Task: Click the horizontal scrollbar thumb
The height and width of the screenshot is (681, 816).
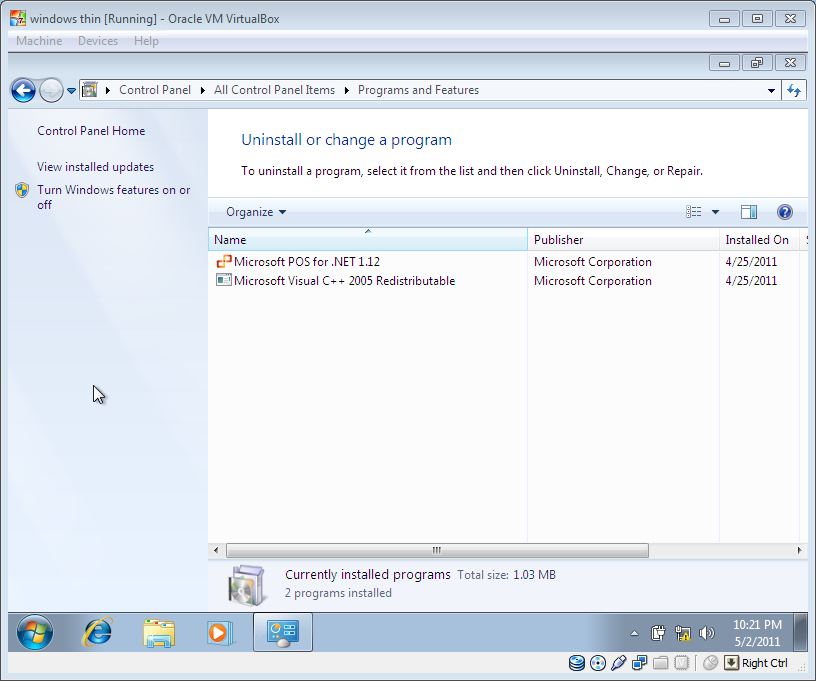Action: click(437, 550)
